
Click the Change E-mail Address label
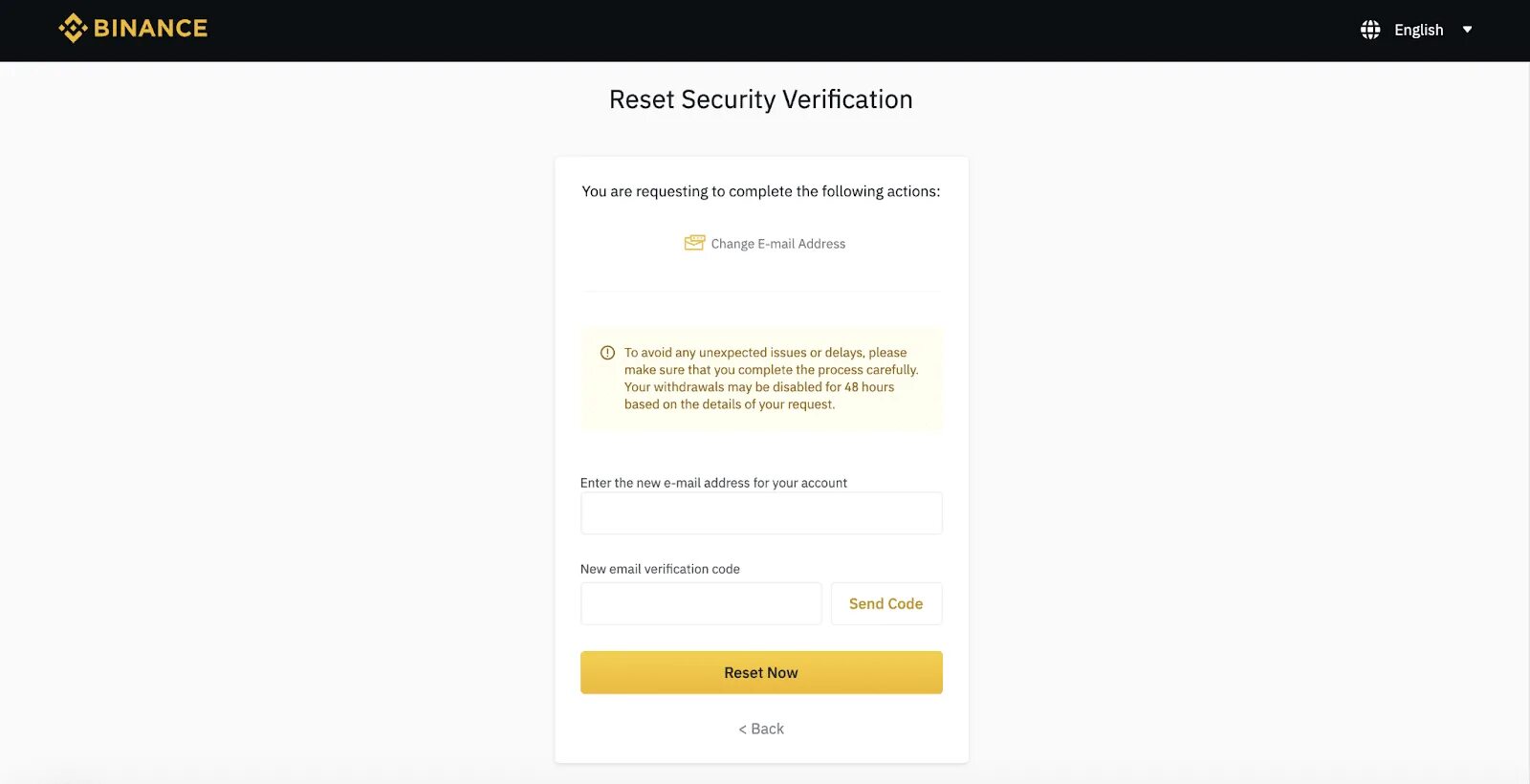pos(777,244)
